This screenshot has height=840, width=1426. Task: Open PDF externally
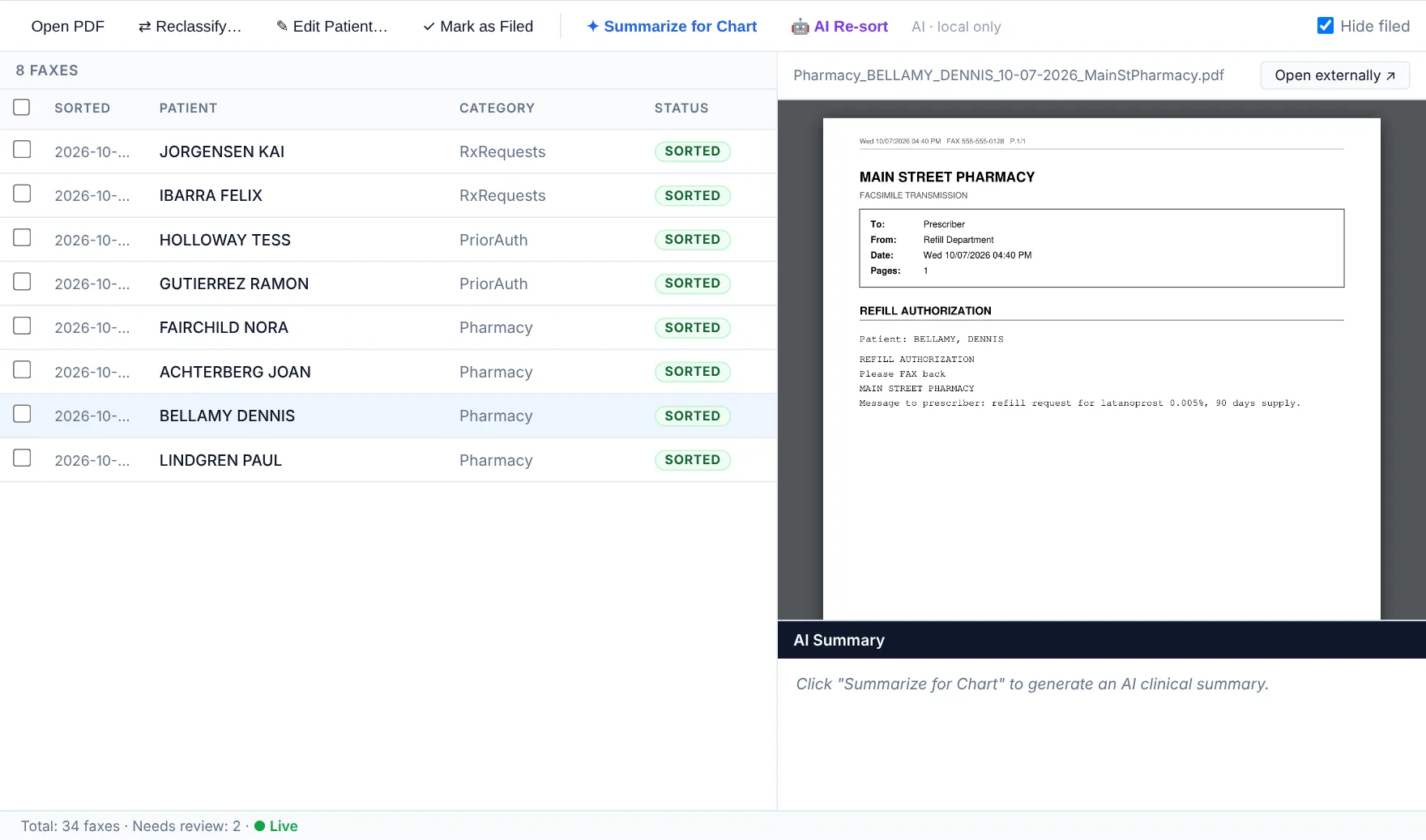point(1335,75)
